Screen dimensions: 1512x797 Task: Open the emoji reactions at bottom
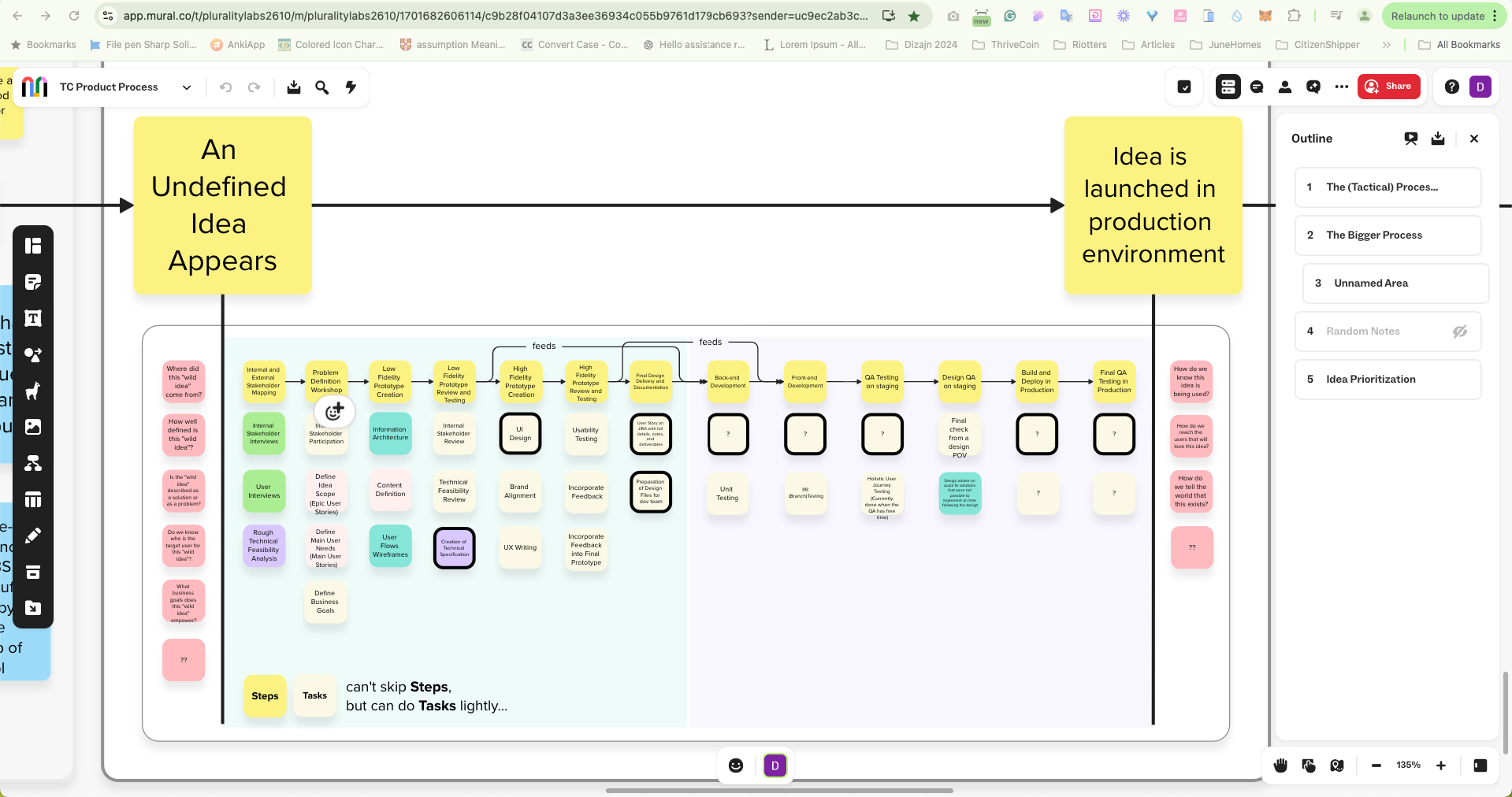(736, 765)
